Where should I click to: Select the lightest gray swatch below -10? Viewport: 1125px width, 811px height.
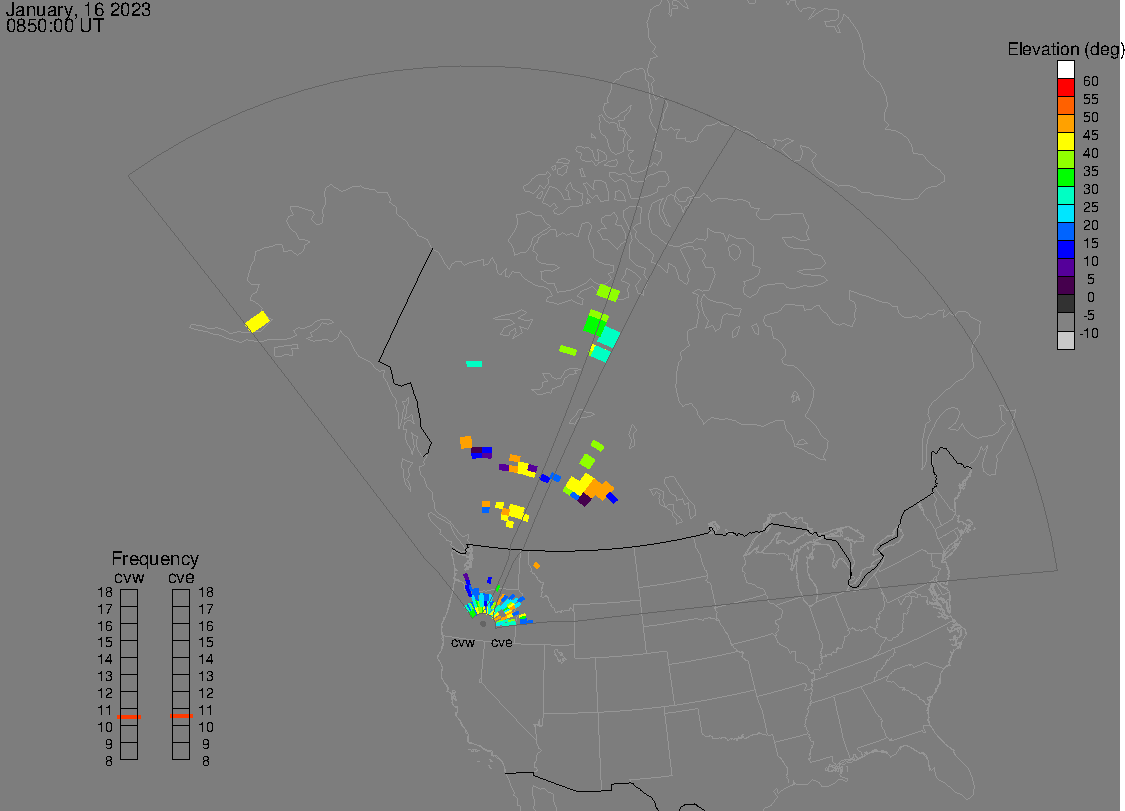click(x=1065, y=340)
